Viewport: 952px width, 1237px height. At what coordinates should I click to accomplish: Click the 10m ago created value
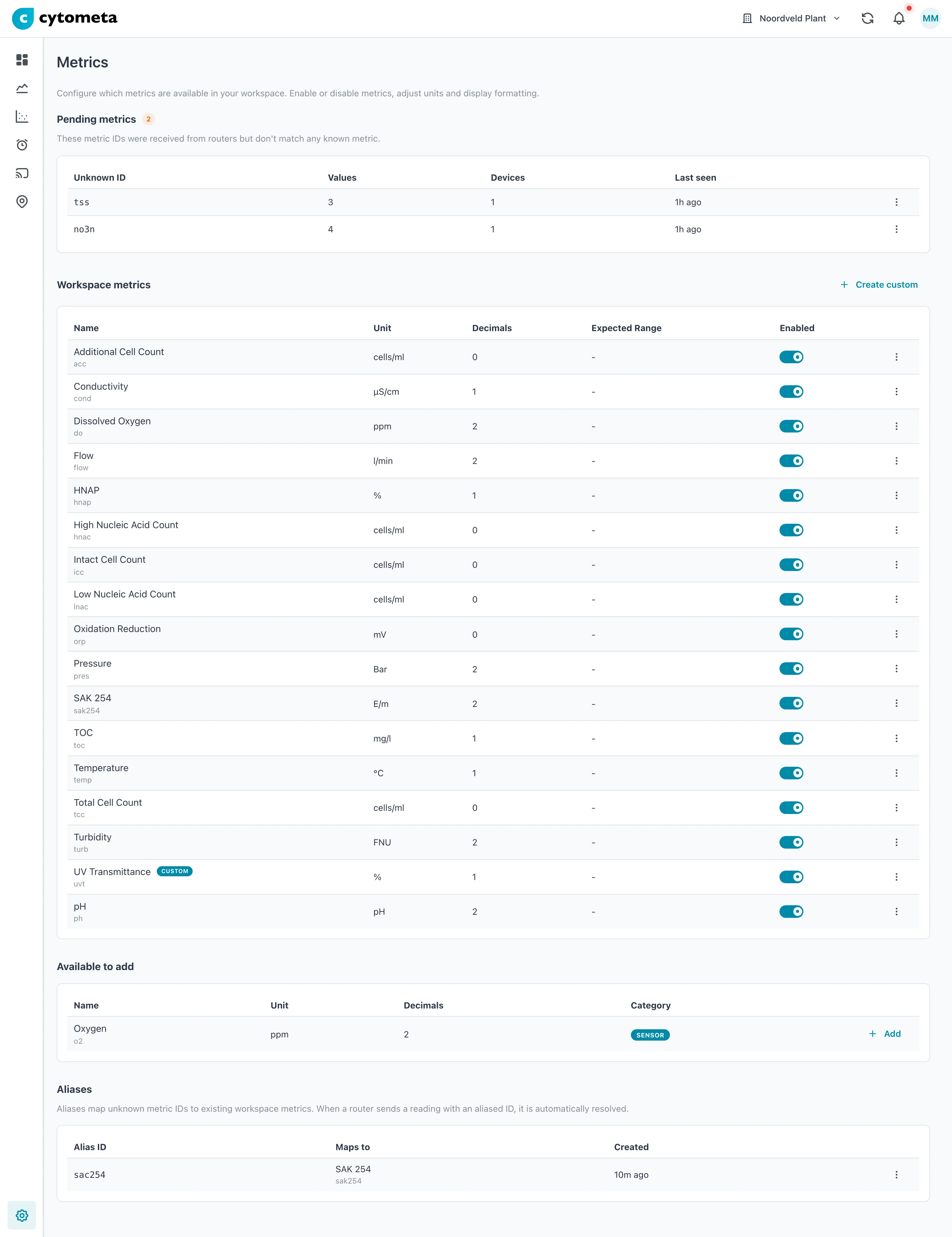(632, 1175)
